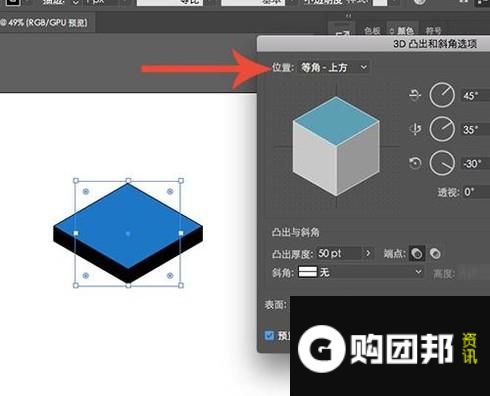The height and width of the screenshot is (396, 490).
Task: Click the 35° Y rotation dial
Action: (442, 129)
